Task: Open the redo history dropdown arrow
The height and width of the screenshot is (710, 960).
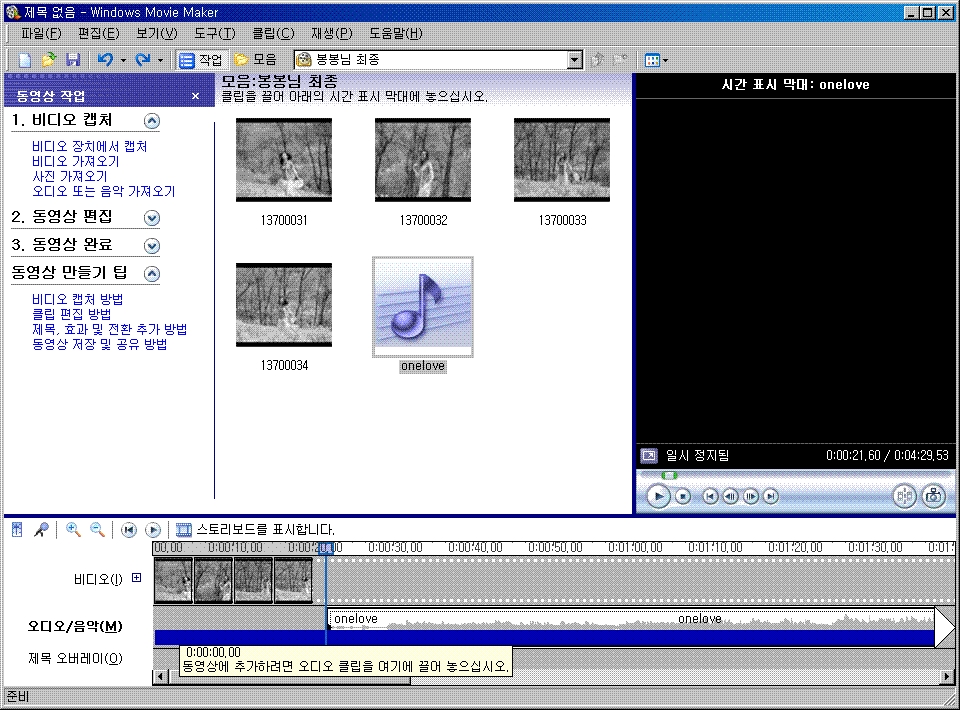Action: 160,60
